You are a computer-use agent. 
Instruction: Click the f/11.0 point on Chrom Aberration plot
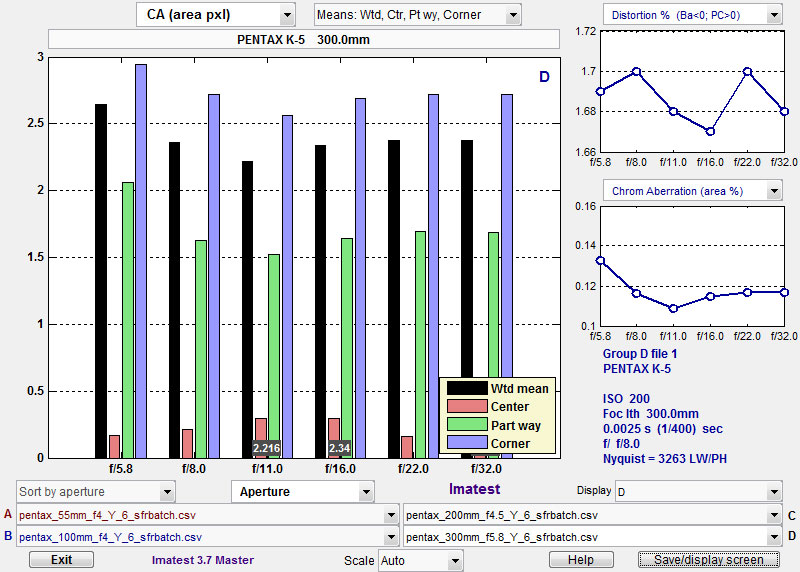[x=673, y=308]
